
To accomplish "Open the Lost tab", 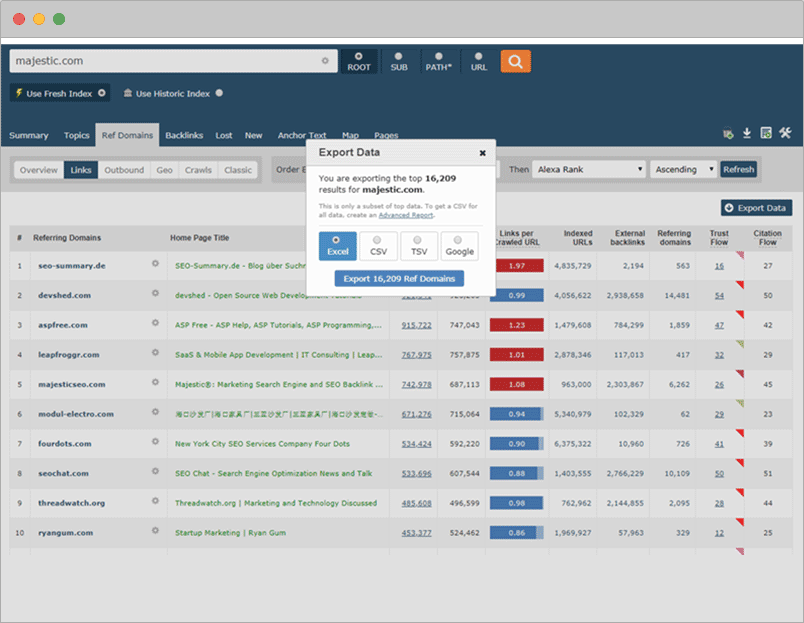I will click(224, 135).
